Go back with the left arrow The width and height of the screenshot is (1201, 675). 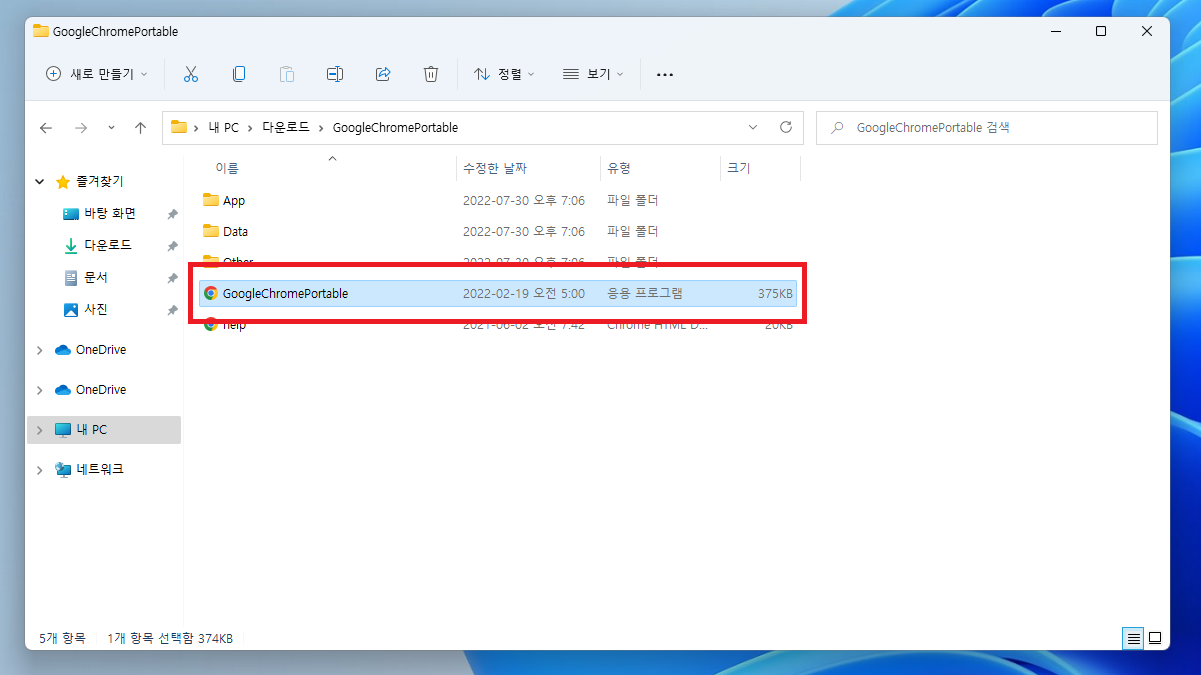pyautogui.click(x=46, y=128)
